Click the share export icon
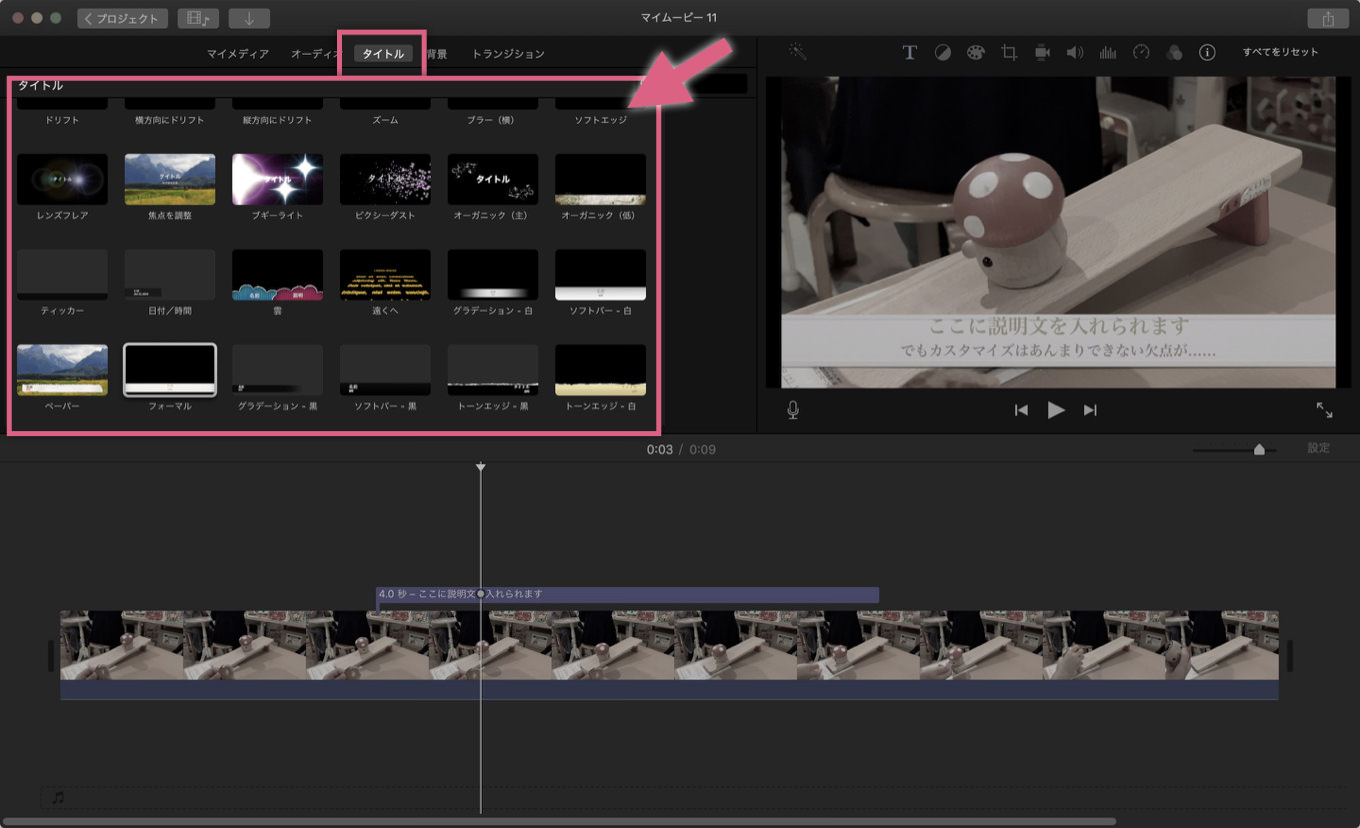This screenshot has width=1360, height=828. (1327, 18)
